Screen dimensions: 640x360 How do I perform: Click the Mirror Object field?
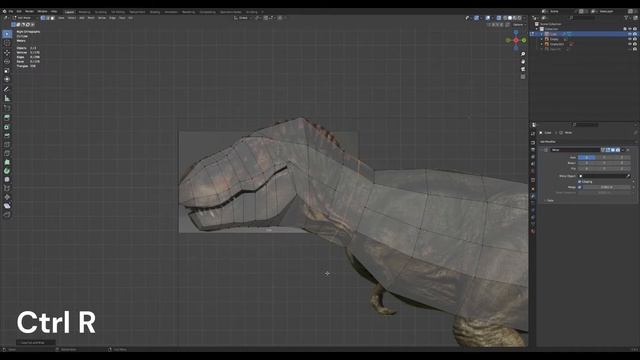click(604, 176)
